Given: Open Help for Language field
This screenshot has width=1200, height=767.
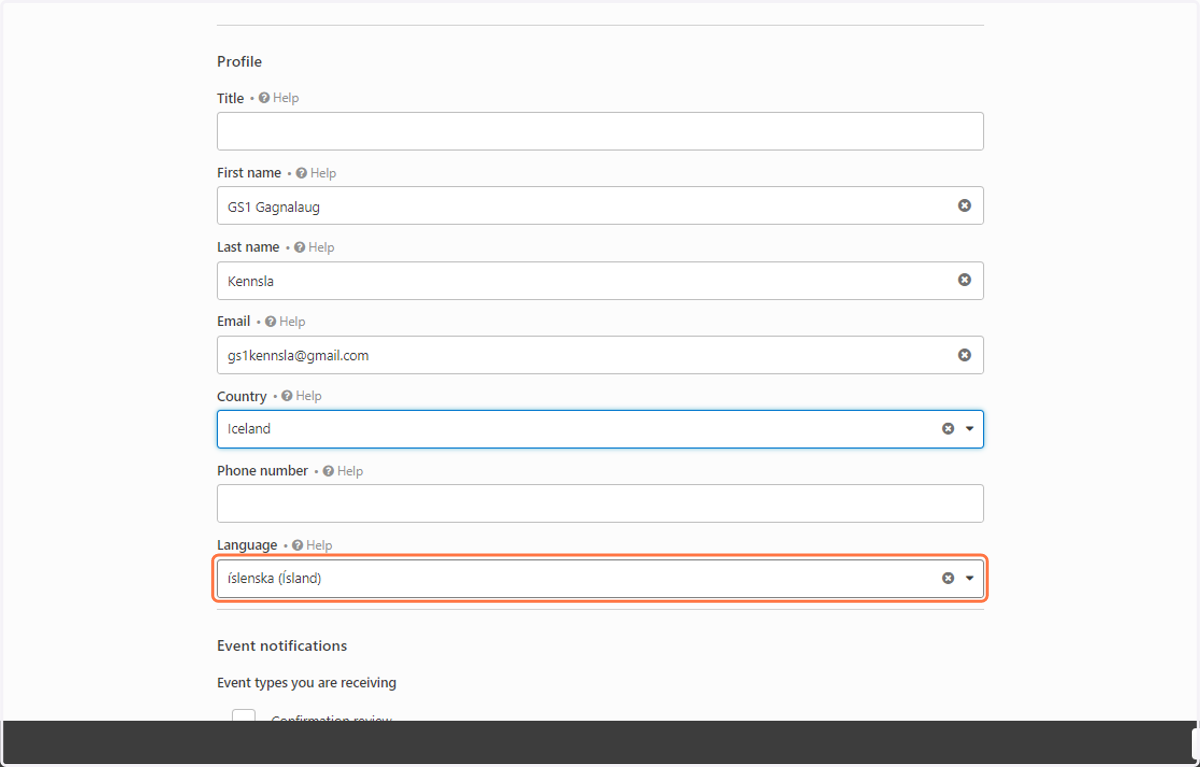Looking at the screenshot, I should coord(312,545).
